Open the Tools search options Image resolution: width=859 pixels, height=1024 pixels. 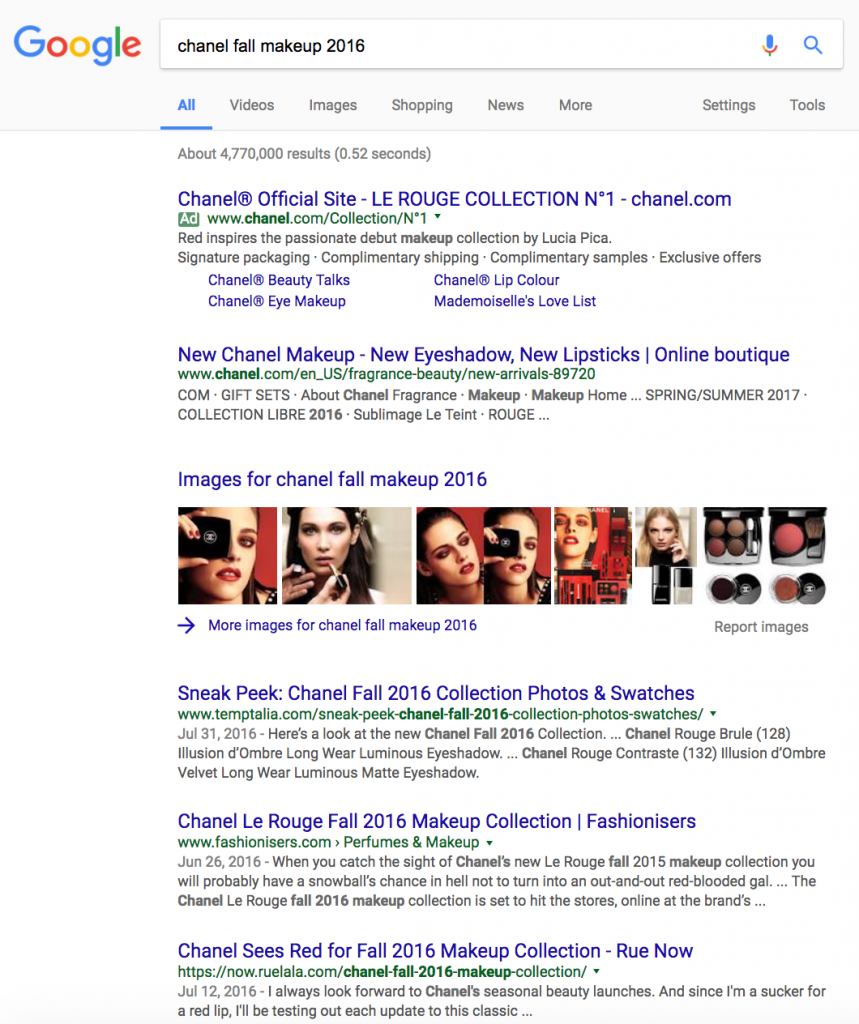pos(807,105)
